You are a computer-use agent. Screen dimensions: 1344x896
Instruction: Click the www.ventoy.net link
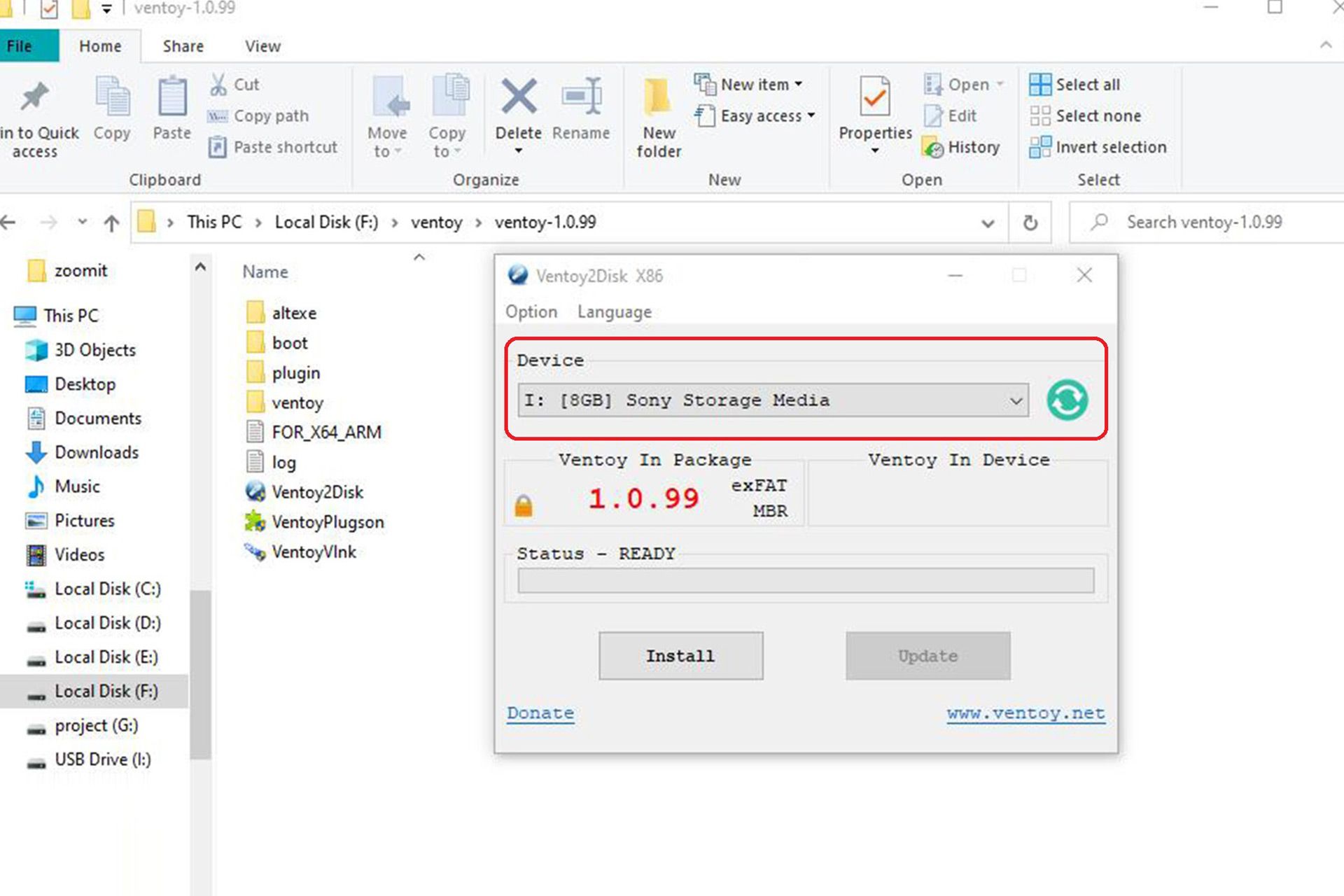click(x=1026, y=713)
